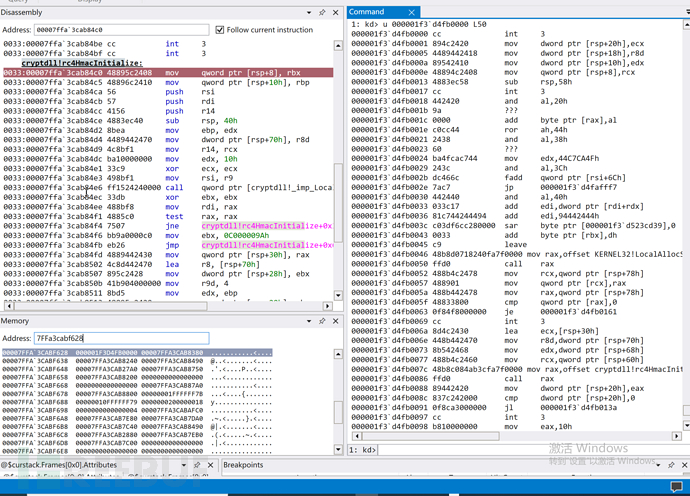The width and height of the screenshot is (690, 496).
Task: Select the sub rsp, 40h instruction line
Action: click(x=168, y=121)
